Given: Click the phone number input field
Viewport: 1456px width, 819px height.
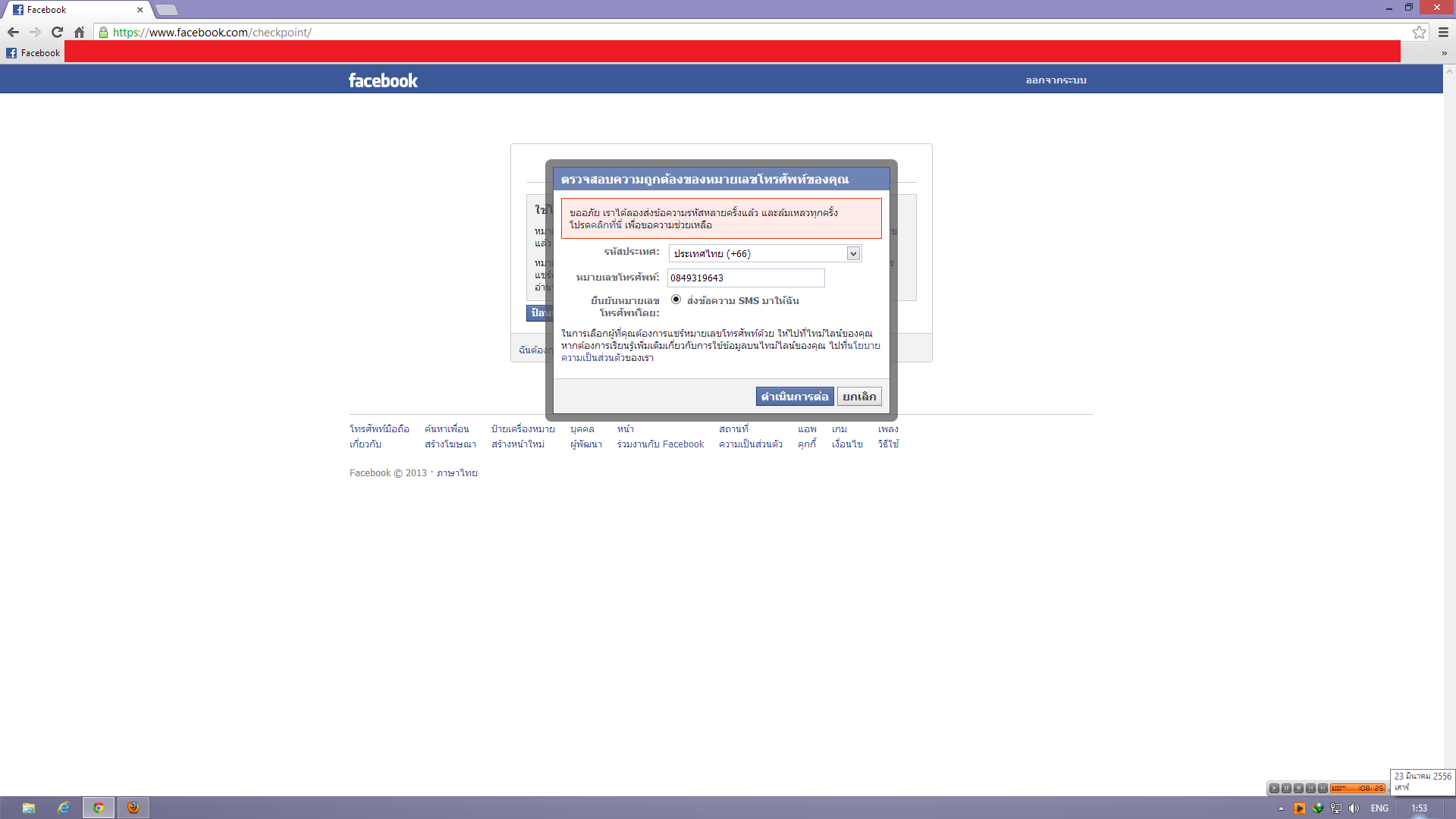Looking at the screenshot, I should [x=745, y=278].
